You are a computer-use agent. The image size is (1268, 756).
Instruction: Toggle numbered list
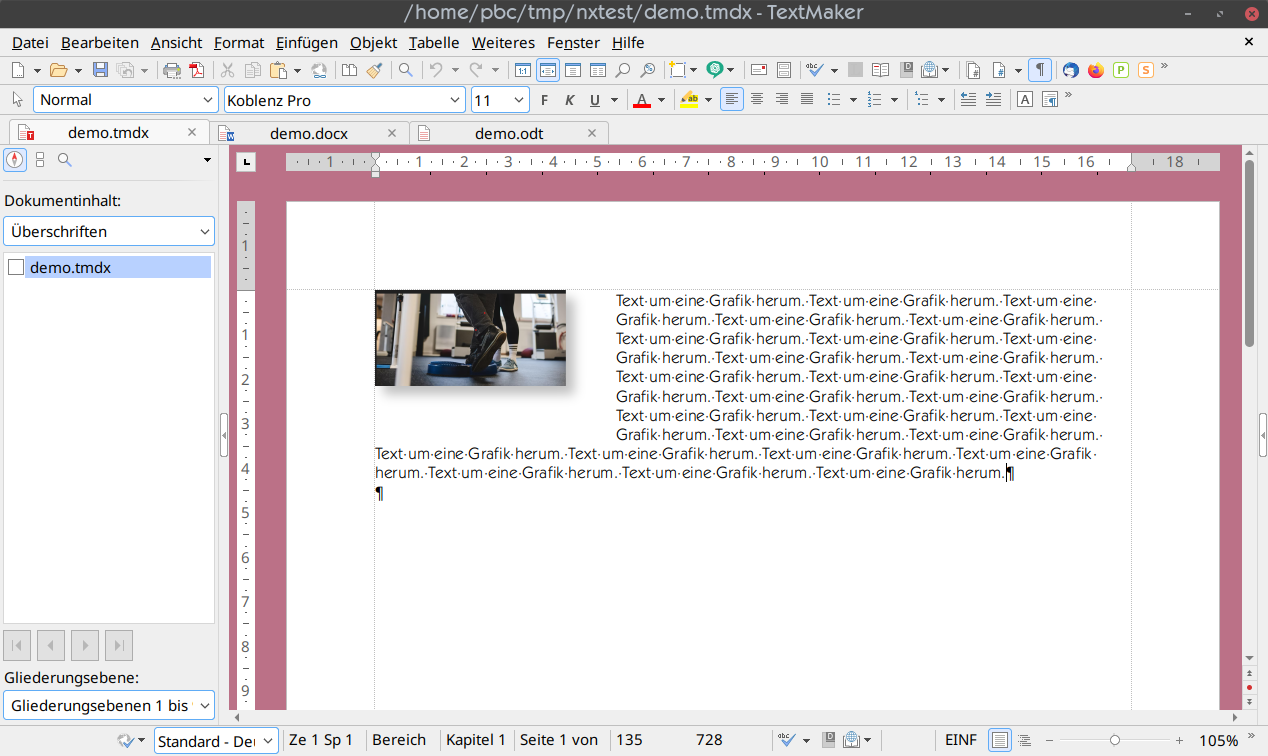[874, 99]
